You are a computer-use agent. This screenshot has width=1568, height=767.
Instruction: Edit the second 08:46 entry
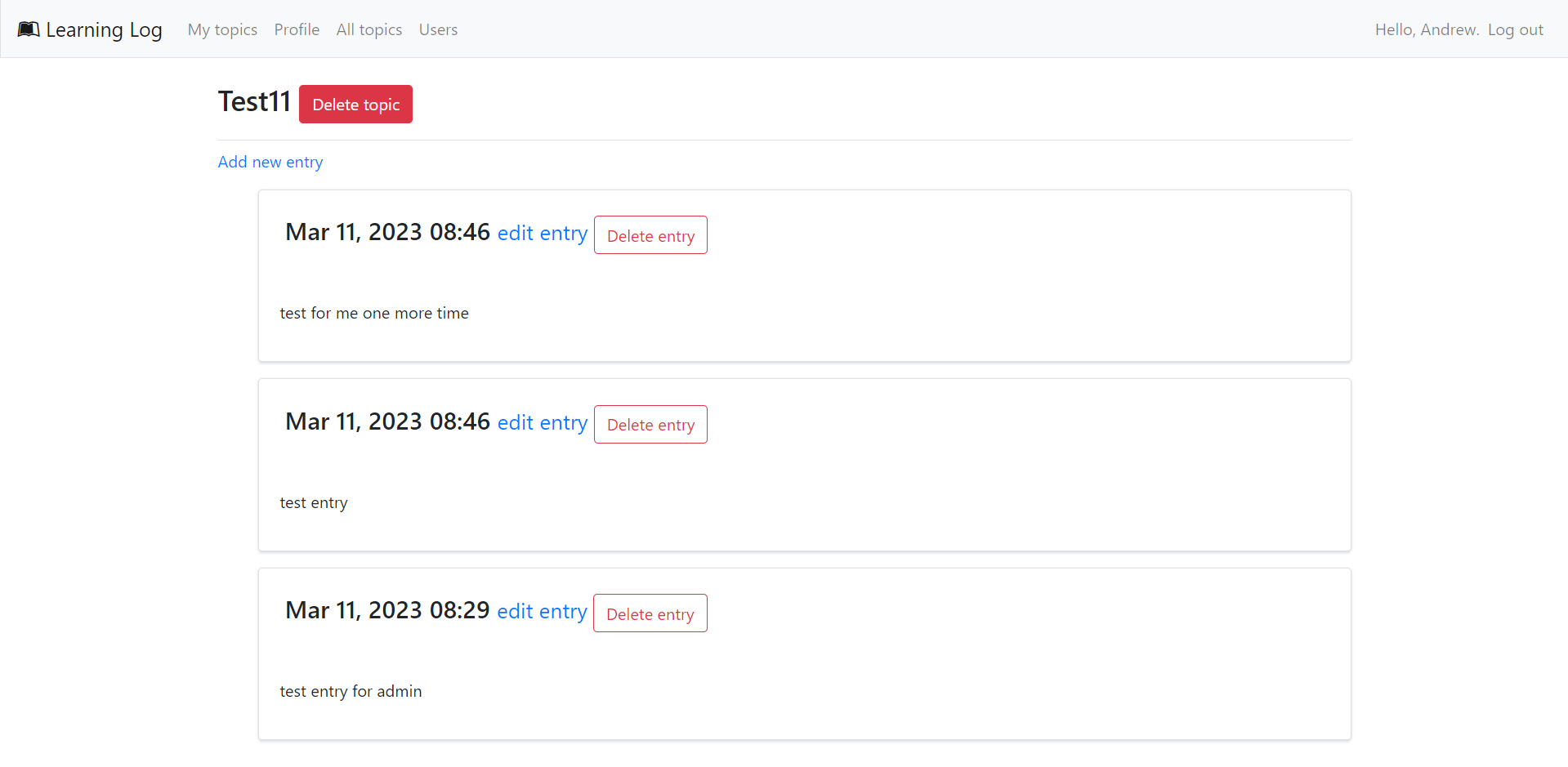point(543,422)
